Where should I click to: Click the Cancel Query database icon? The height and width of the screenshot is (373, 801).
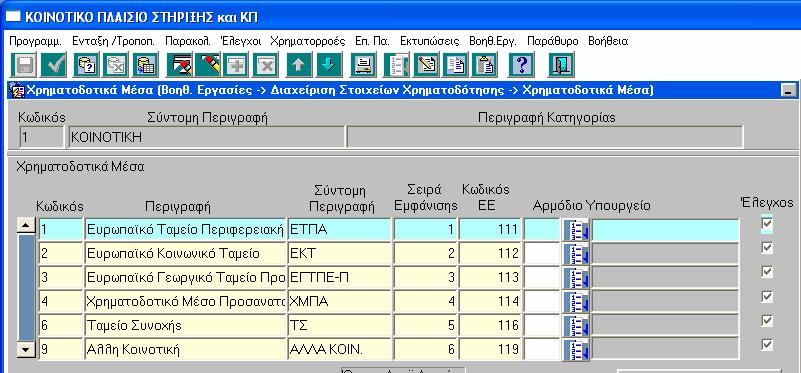click(115, 65)
